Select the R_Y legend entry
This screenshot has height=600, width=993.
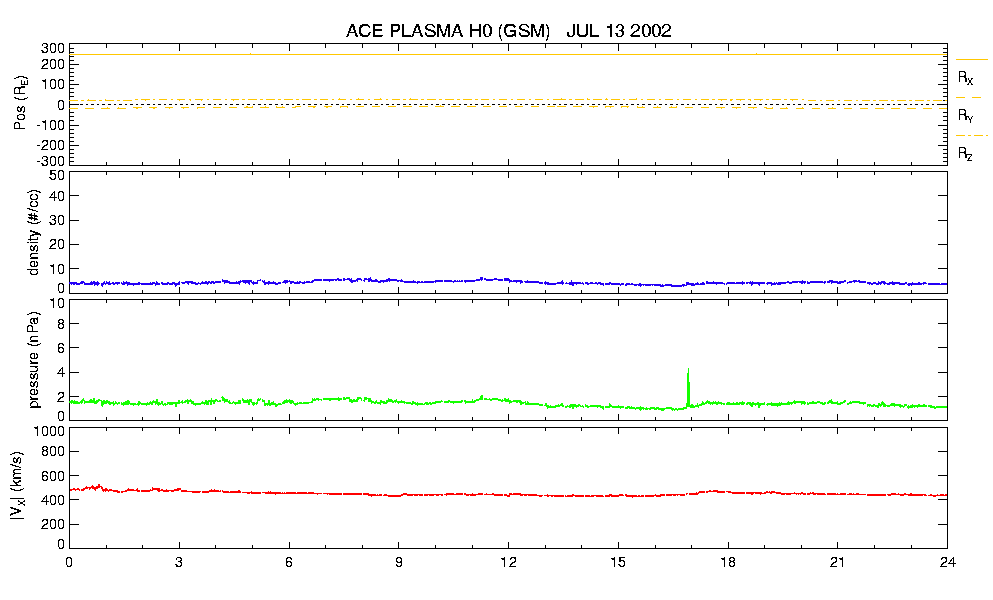point(966,115)
